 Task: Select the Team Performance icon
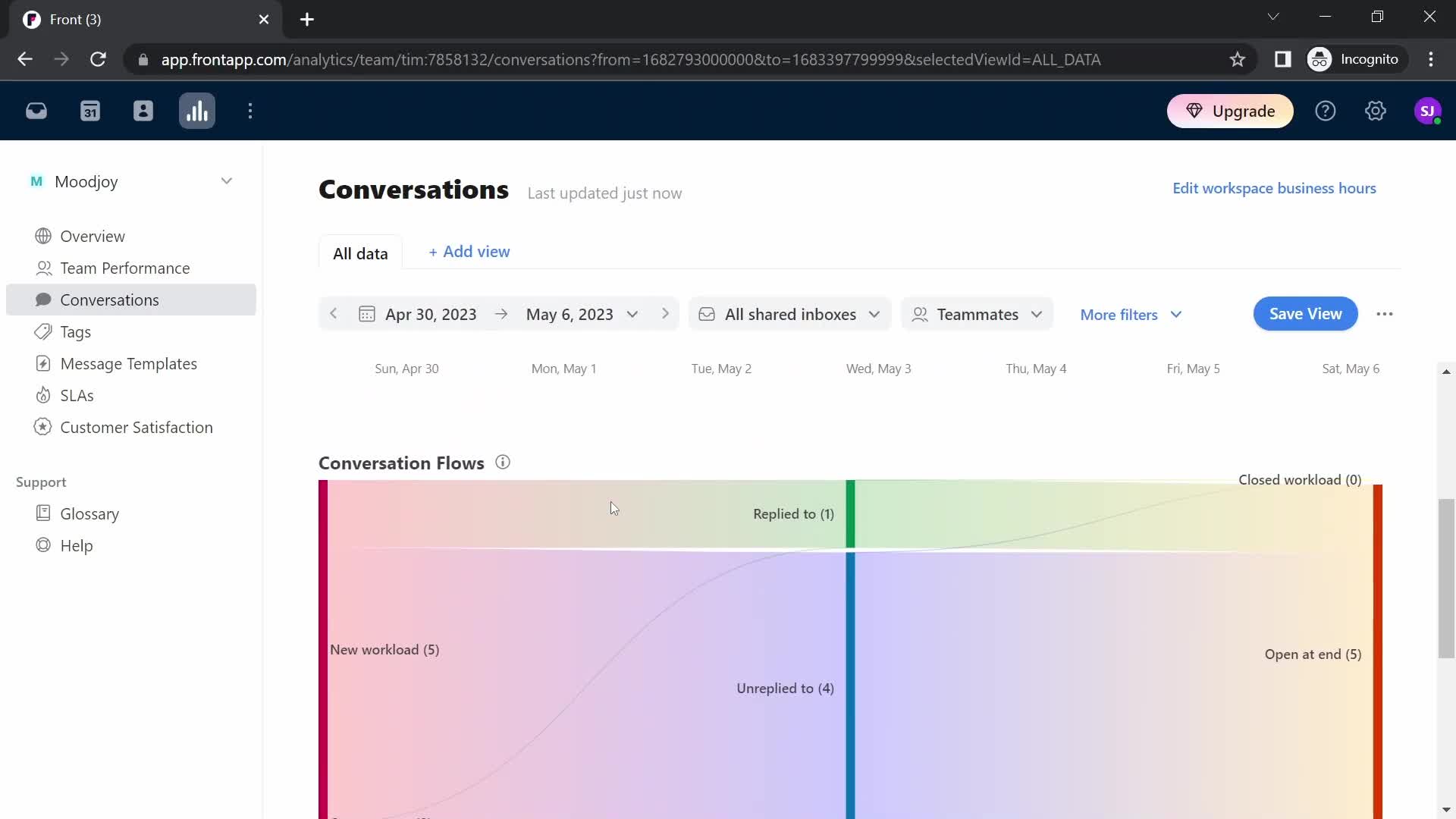pos(42,268)
